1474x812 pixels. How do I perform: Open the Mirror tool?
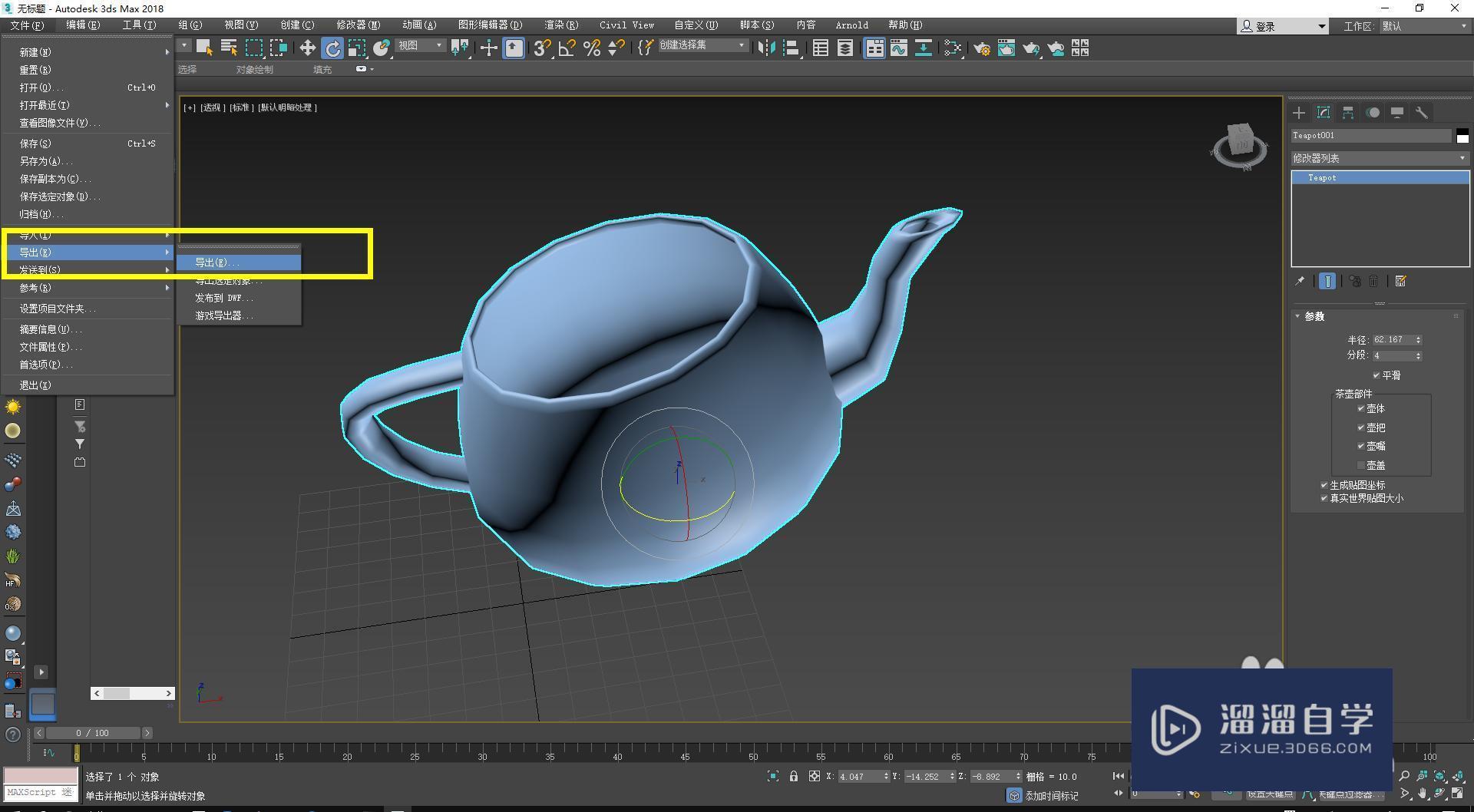[x=767, y=48]
